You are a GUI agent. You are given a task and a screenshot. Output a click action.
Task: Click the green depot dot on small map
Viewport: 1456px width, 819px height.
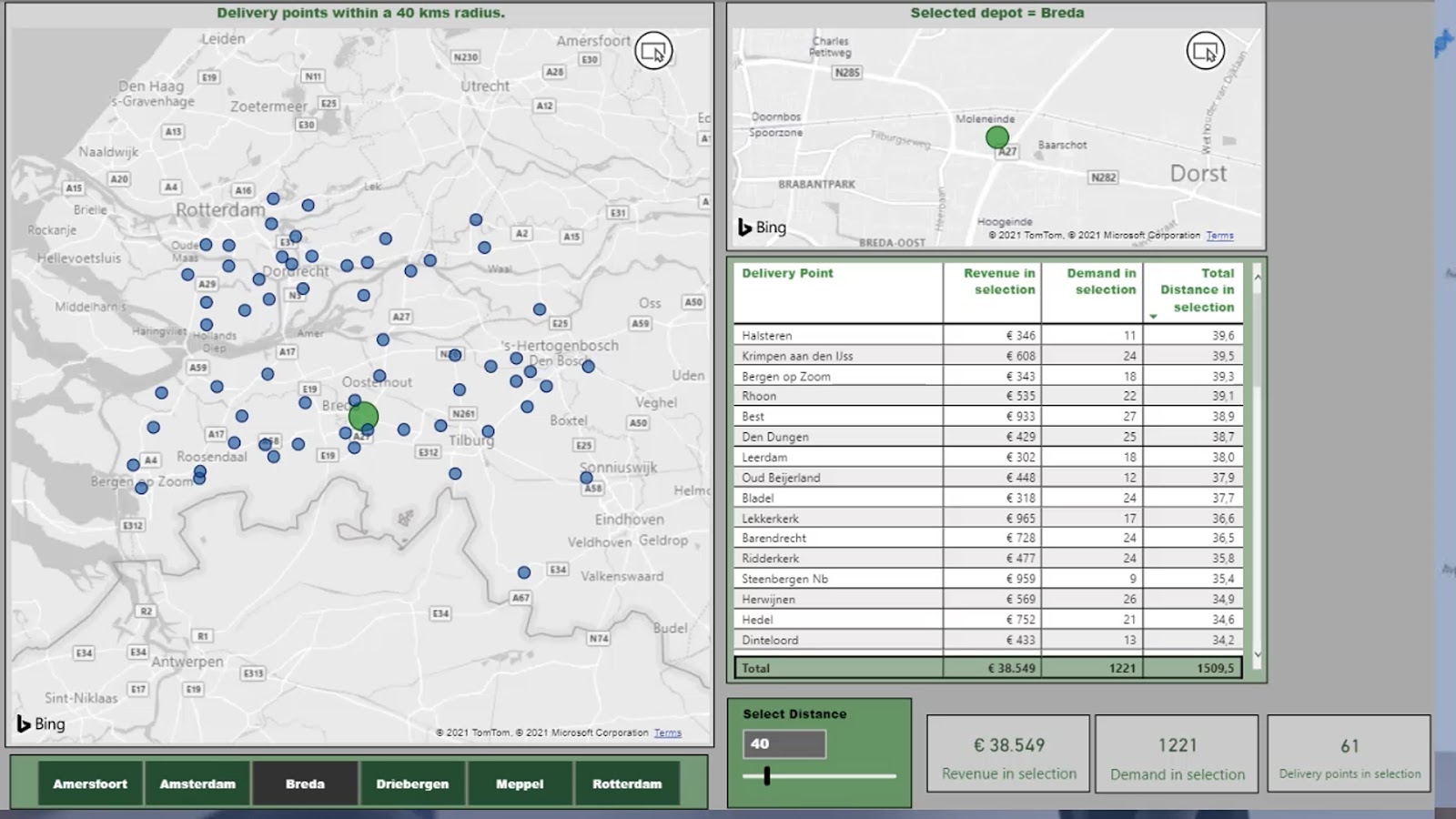click(x=997, y=137)
